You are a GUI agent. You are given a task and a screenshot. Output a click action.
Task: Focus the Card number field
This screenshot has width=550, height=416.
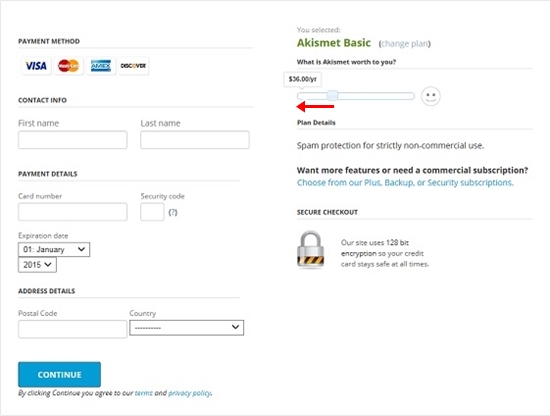(73, 212)
